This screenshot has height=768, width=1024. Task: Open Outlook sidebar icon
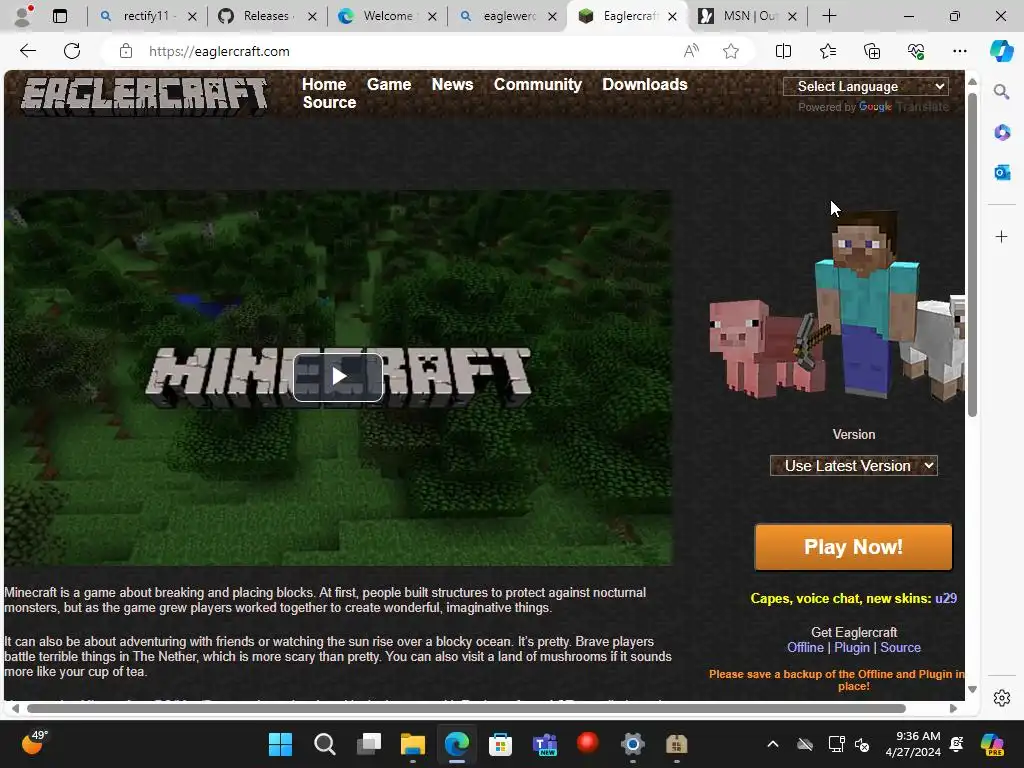1002,172
